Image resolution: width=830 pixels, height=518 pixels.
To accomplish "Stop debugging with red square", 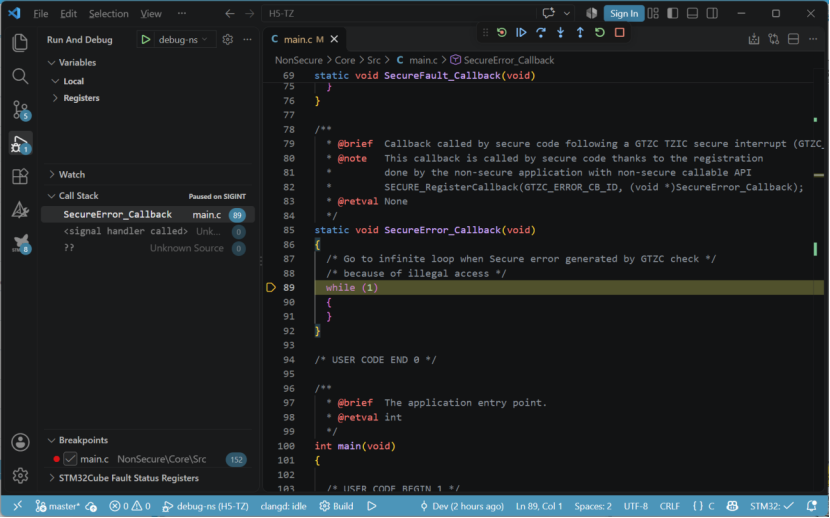I will pos(619,32).
